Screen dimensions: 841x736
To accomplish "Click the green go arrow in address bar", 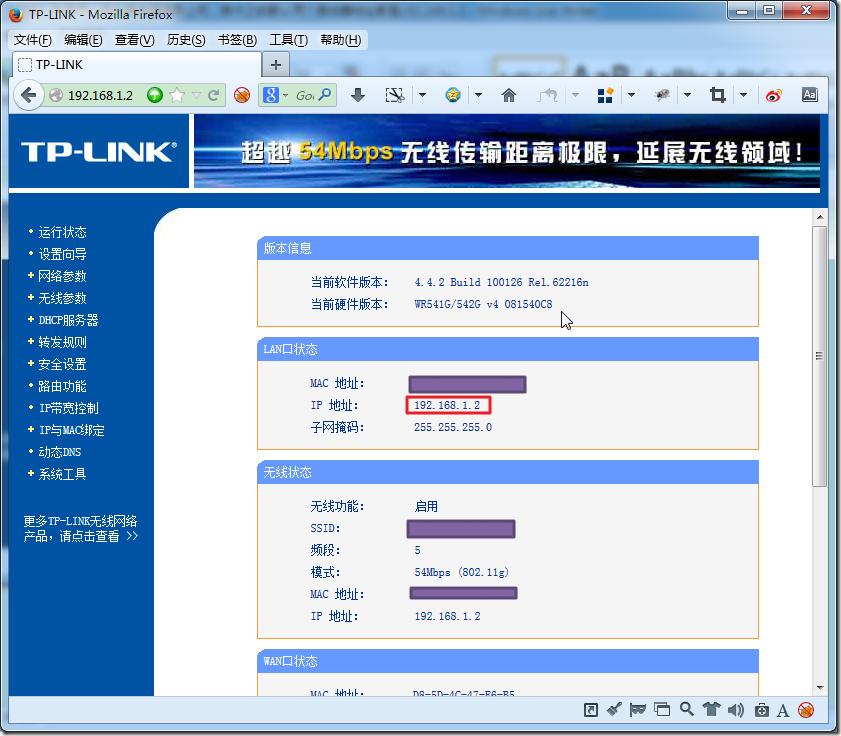I will [x=155, y=95].
